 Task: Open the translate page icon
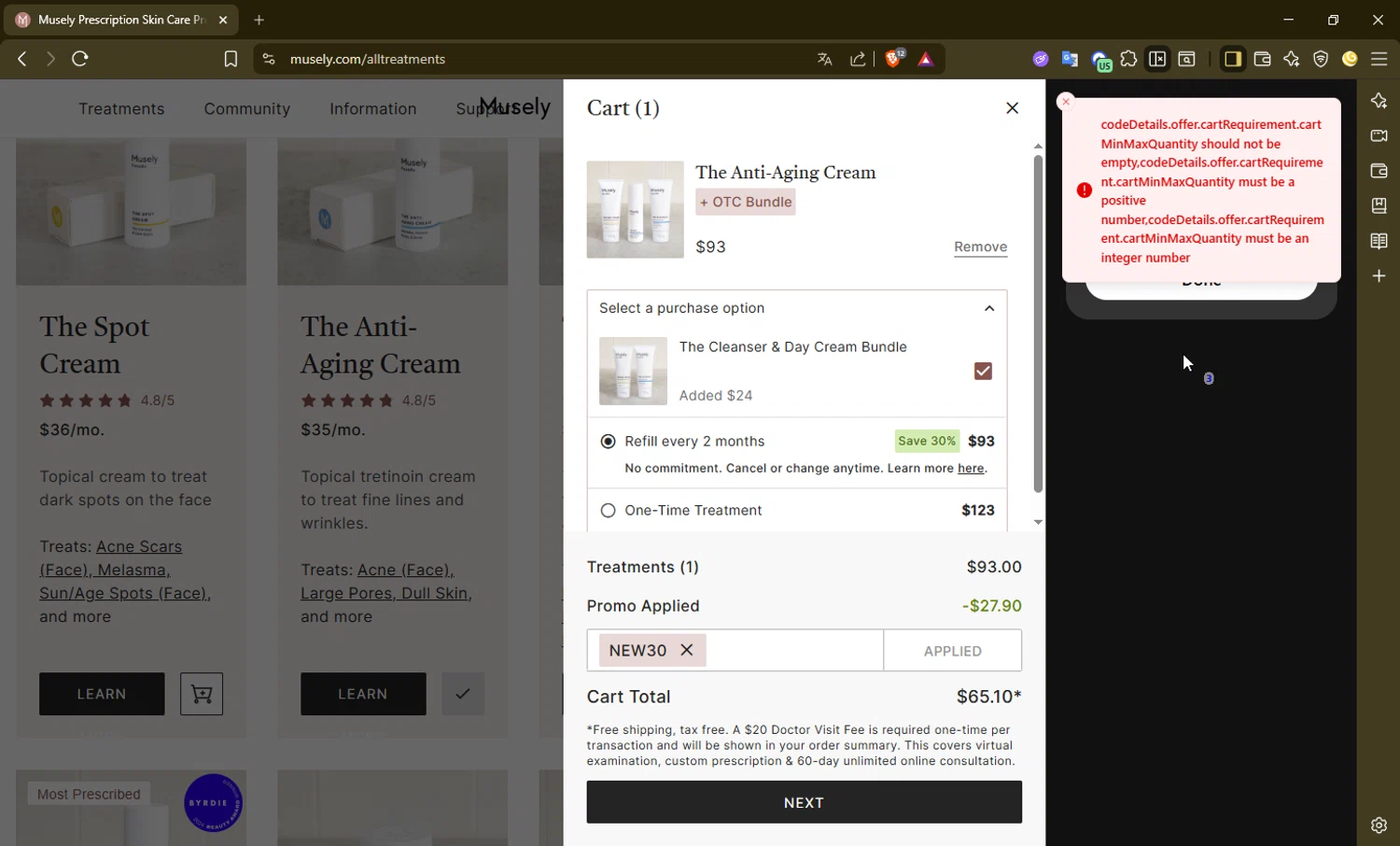click(x=824, y=59)
